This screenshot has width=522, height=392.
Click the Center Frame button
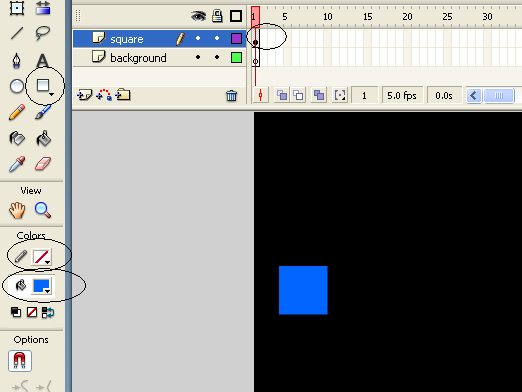click(261, 96)
